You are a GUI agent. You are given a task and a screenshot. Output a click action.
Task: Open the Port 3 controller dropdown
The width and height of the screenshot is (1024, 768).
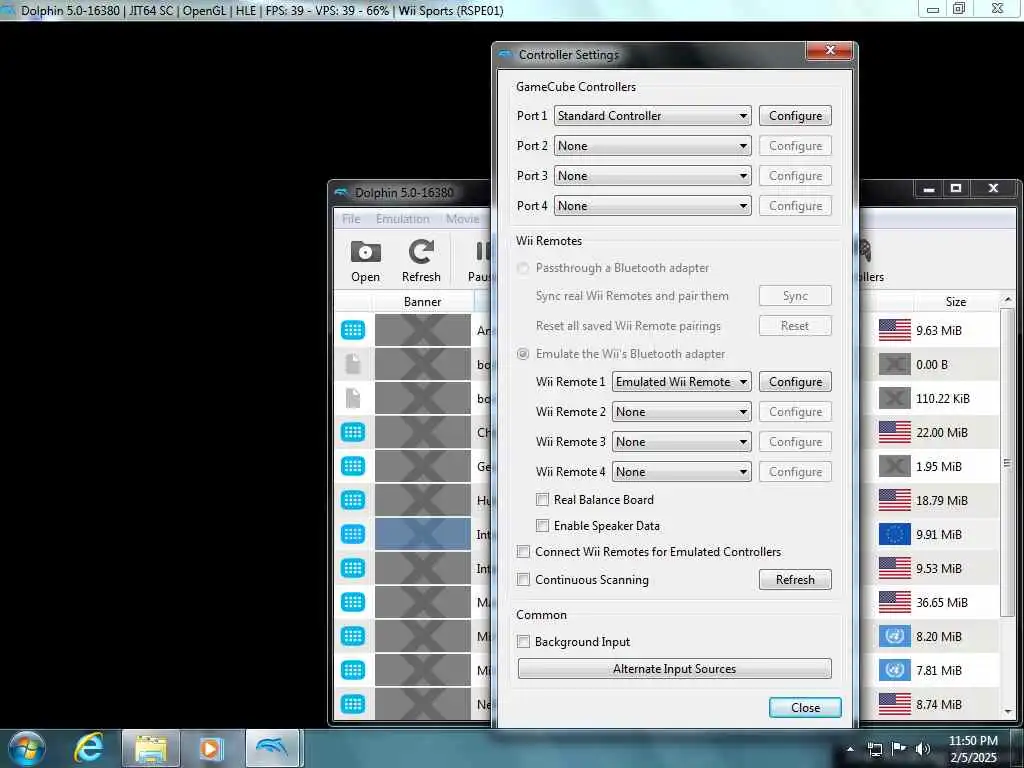click(x=652, y=176)
